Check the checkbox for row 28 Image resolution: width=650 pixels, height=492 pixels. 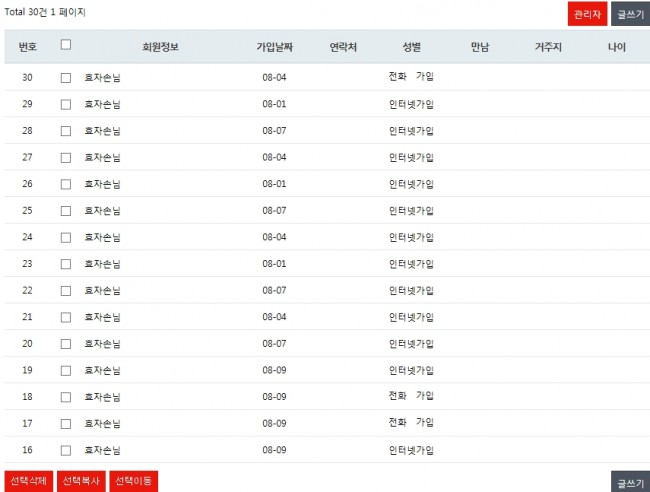66,131
